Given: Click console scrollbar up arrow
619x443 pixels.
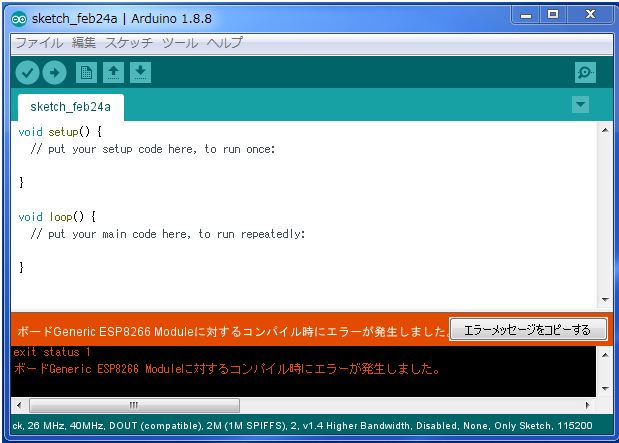Looking at the screenshot, I should pos(605,355).
